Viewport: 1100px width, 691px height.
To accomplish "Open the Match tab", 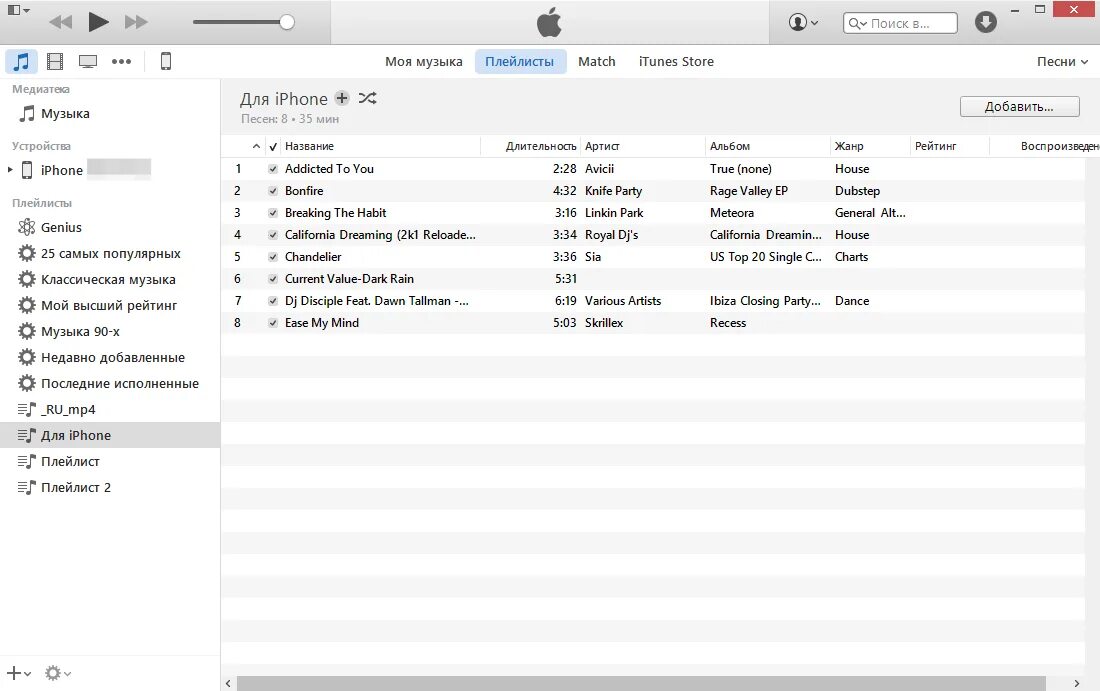I will point(596,62).
